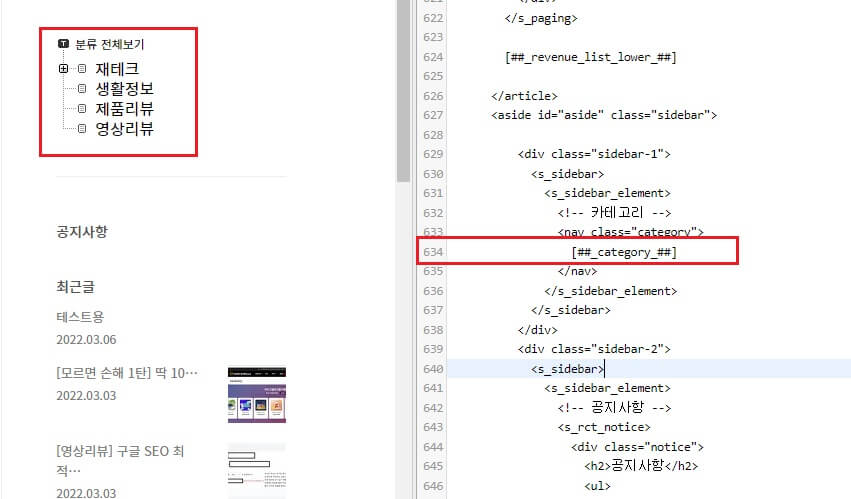Click the document icon beside 제품리뷰

82,109
